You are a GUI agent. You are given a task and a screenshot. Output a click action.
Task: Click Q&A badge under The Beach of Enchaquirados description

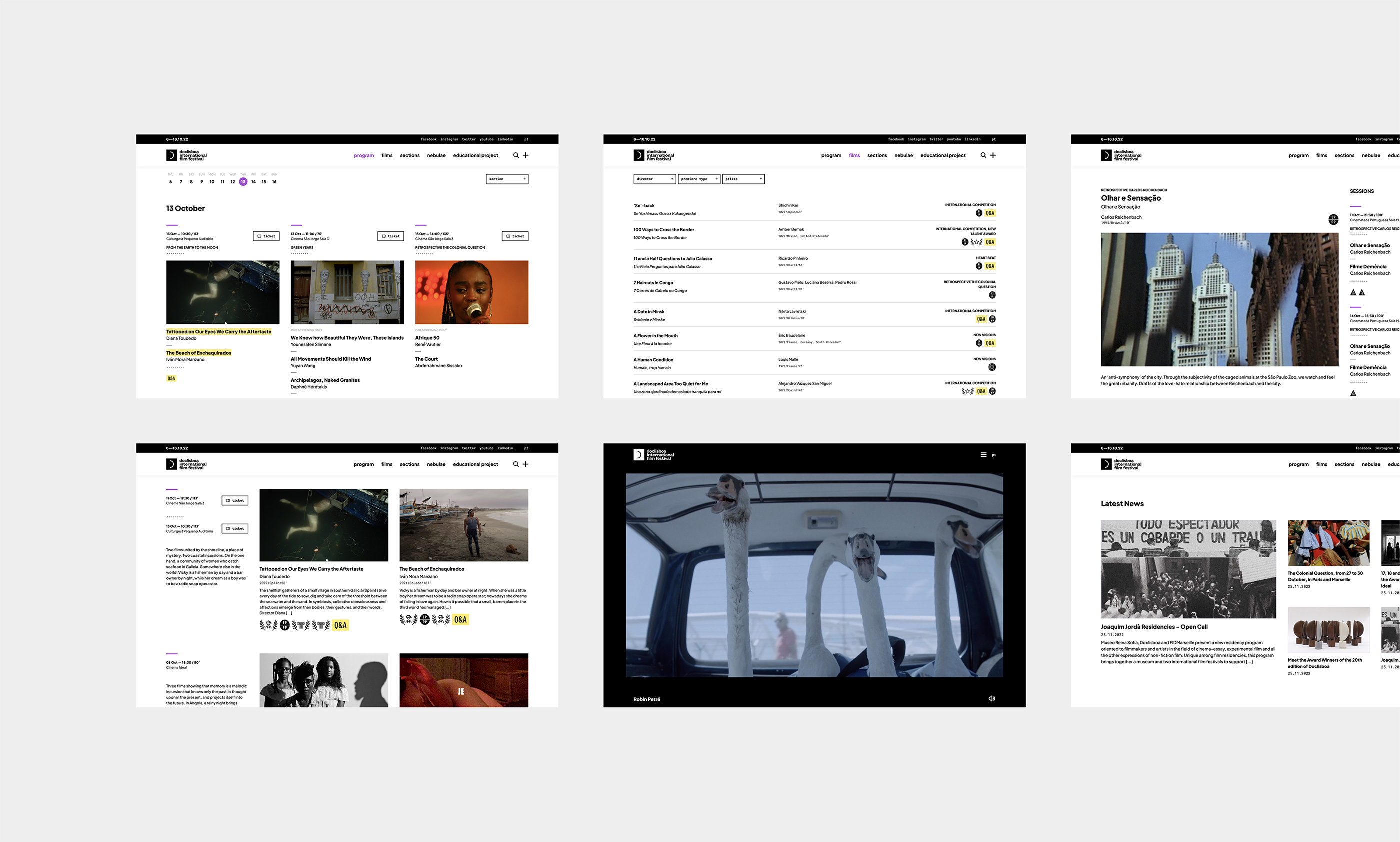pyautogui.click(x=460, y=620)
